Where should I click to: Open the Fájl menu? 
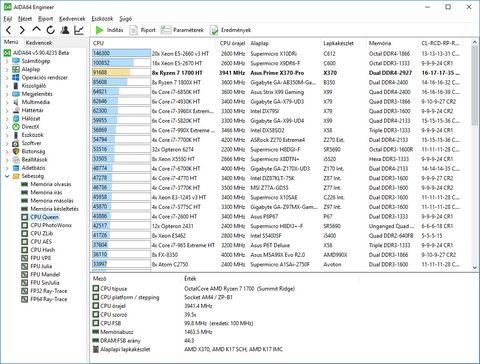[x=8, y=19]
